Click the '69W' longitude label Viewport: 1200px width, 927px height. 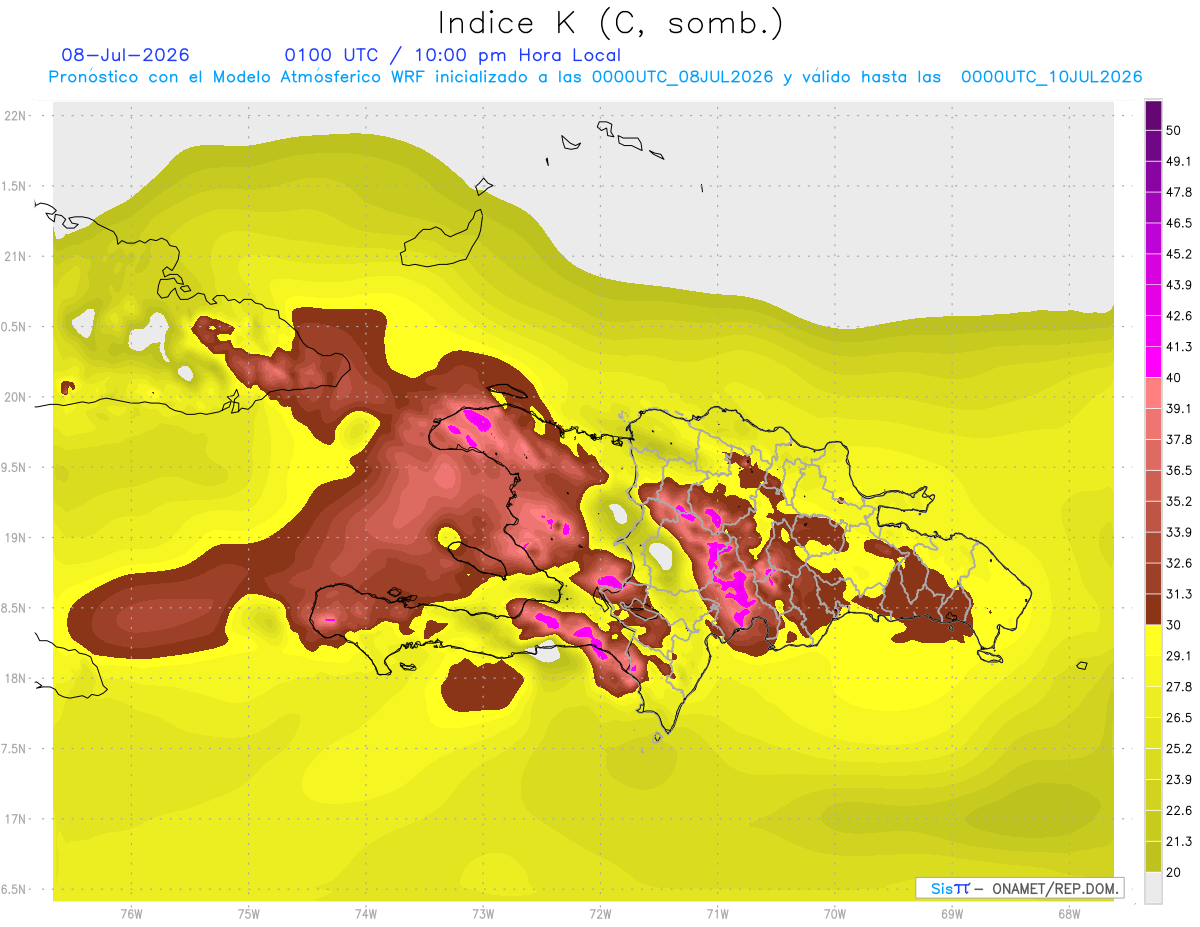click(952, 914)
